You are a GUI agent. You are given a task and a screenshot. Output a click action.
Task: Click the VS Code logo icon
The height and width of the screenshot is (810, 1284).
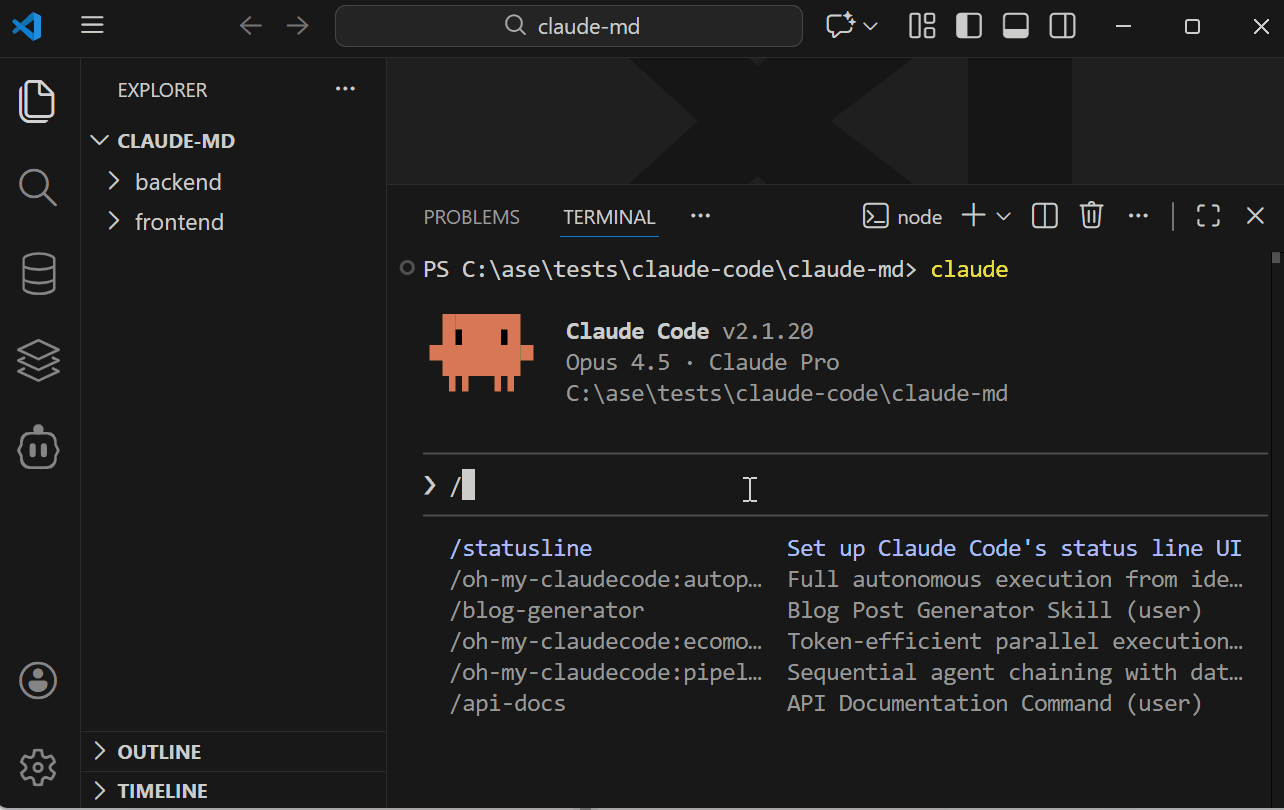tap(28, 26)
